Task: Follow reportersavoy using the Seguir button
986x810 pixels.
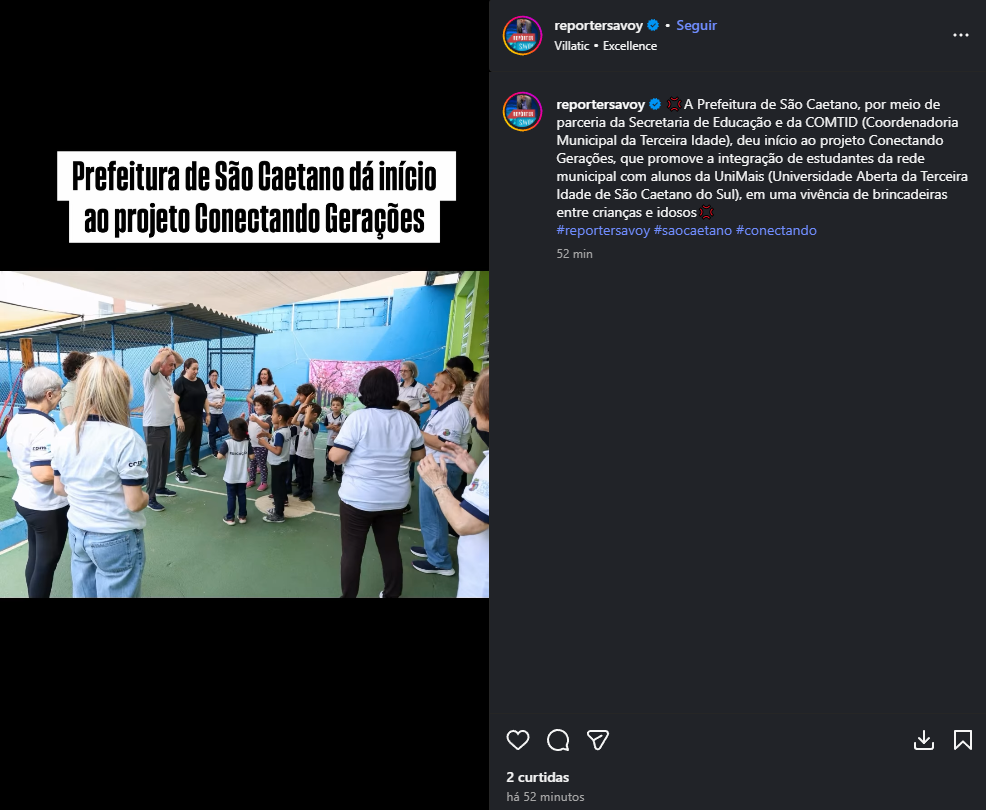Action: (x=696, y=25)
